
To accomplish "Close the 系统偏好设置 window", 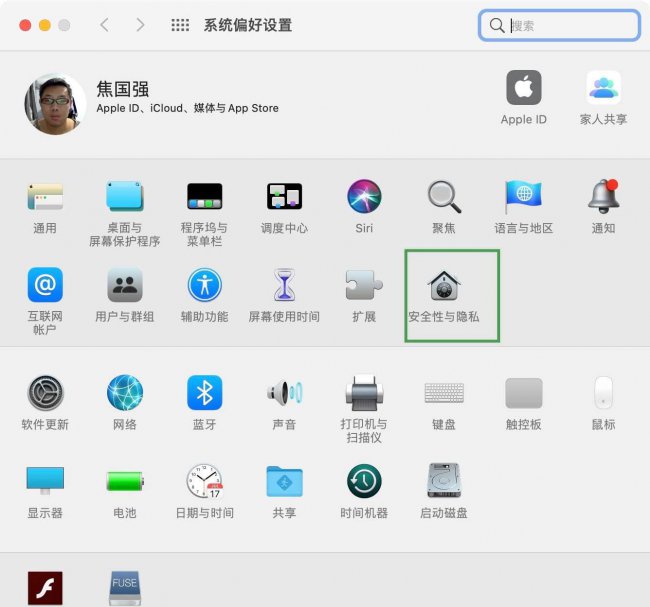I will pos(25,25).
